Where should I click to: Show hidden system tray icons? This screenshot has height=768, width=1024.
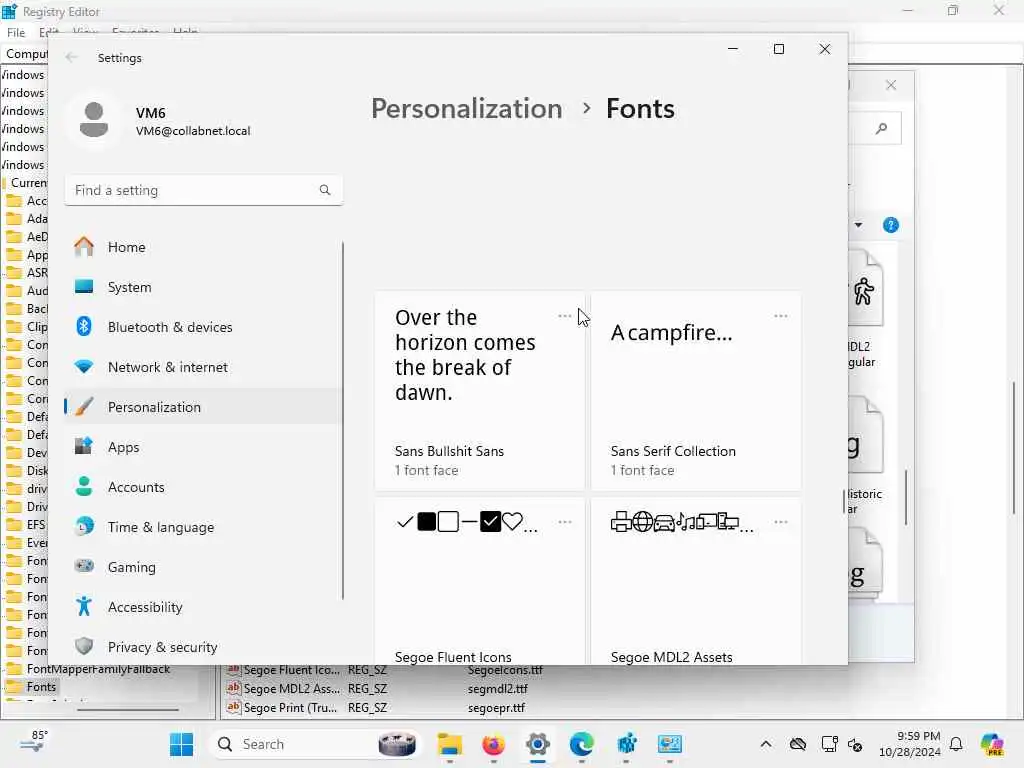click(x=766, y=744)
